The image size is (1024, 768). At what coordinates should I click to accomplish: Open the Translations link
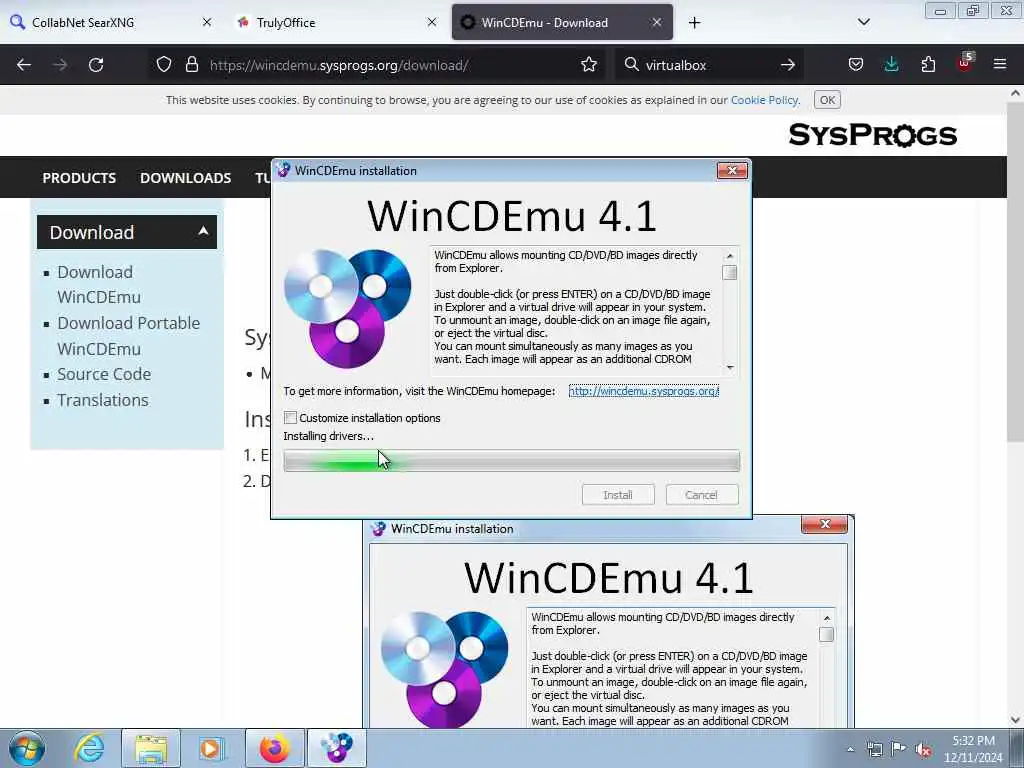pyautogui.click(x=103, y=400)
